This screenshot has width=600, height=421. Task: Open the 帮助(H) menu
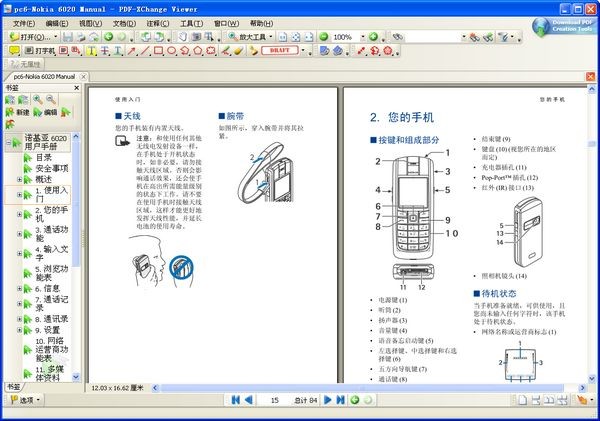pyautogui.click(x=261, y=24)
